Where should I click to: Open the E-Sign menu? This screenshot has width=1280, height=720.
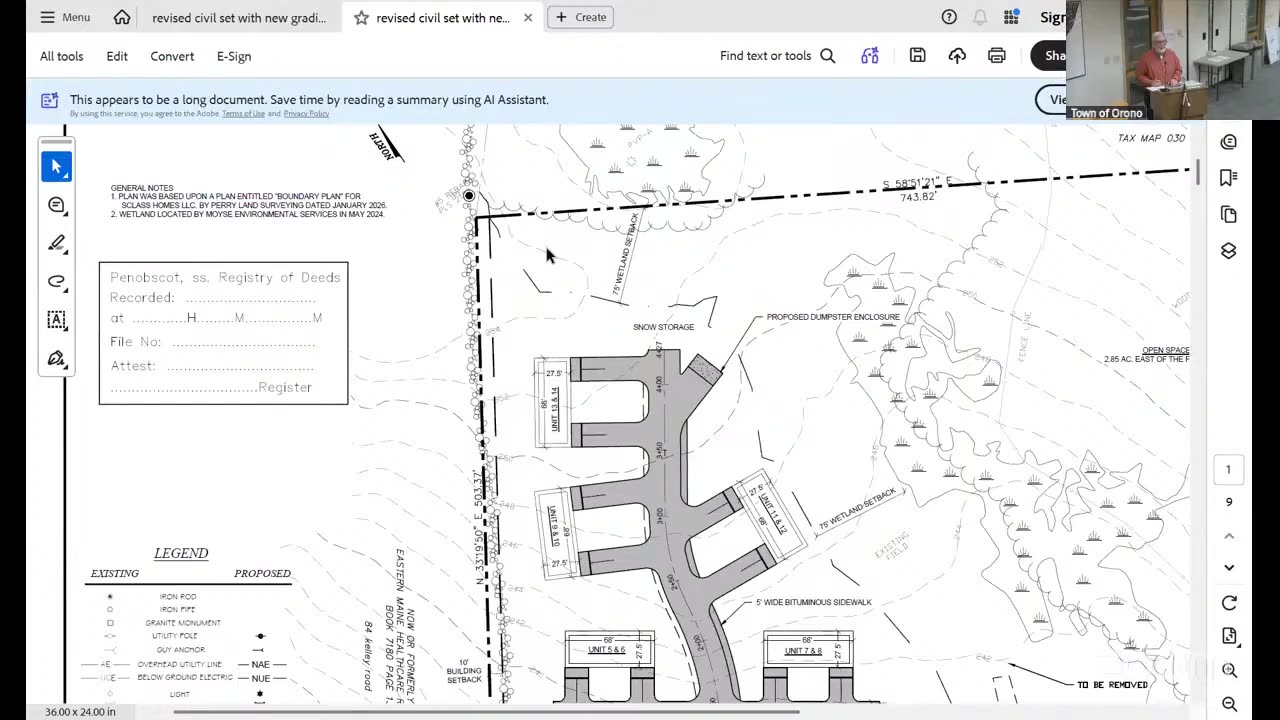click(234, 56)
